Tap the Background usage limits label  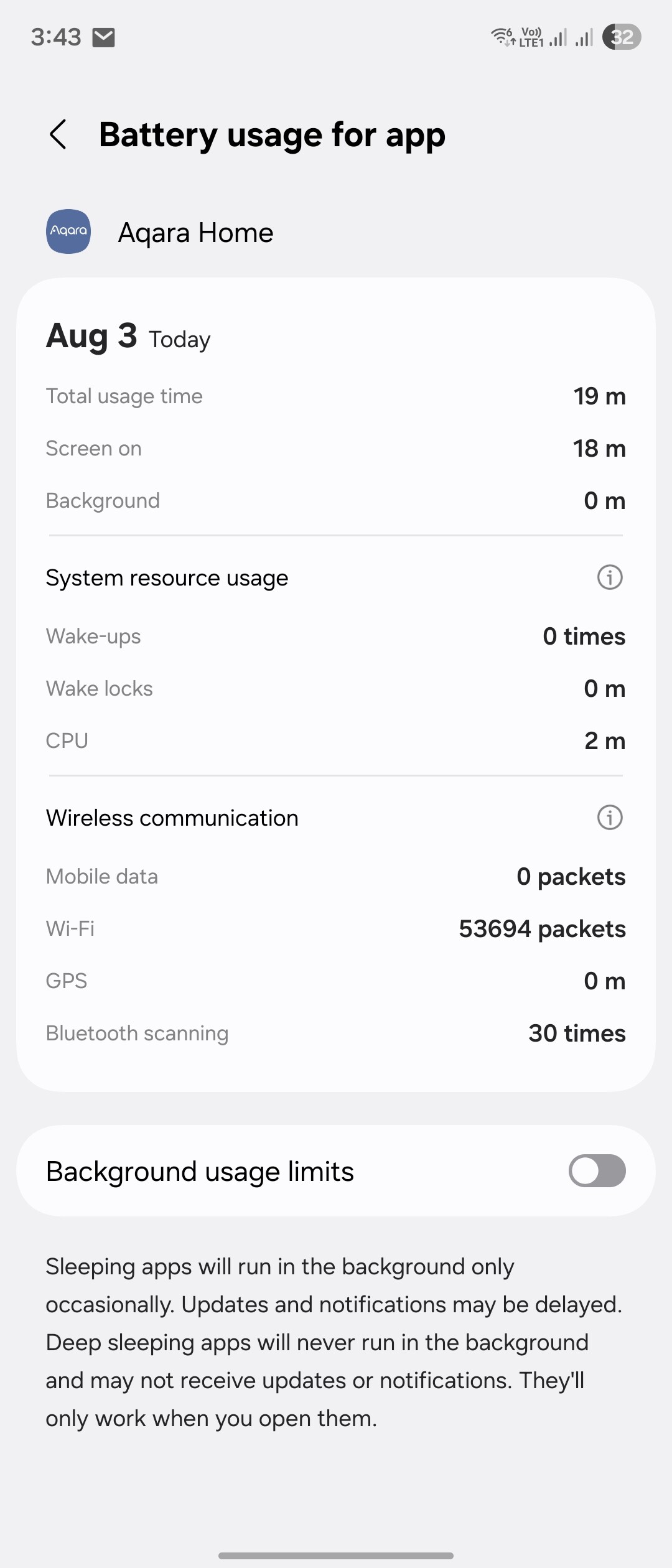point(200,1172)
